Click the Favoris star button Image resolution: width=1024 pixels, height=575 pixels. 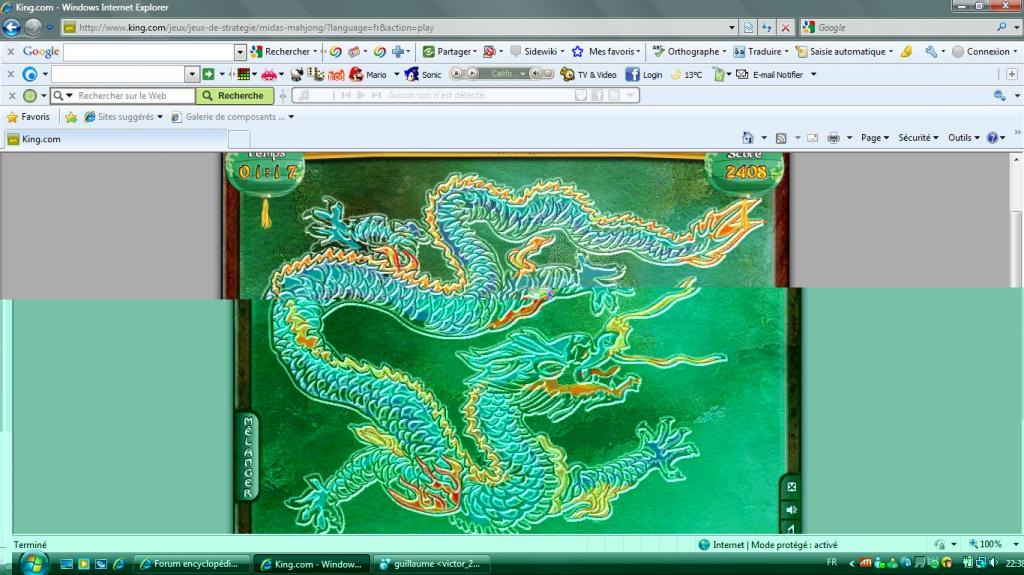tap(28, 117)
